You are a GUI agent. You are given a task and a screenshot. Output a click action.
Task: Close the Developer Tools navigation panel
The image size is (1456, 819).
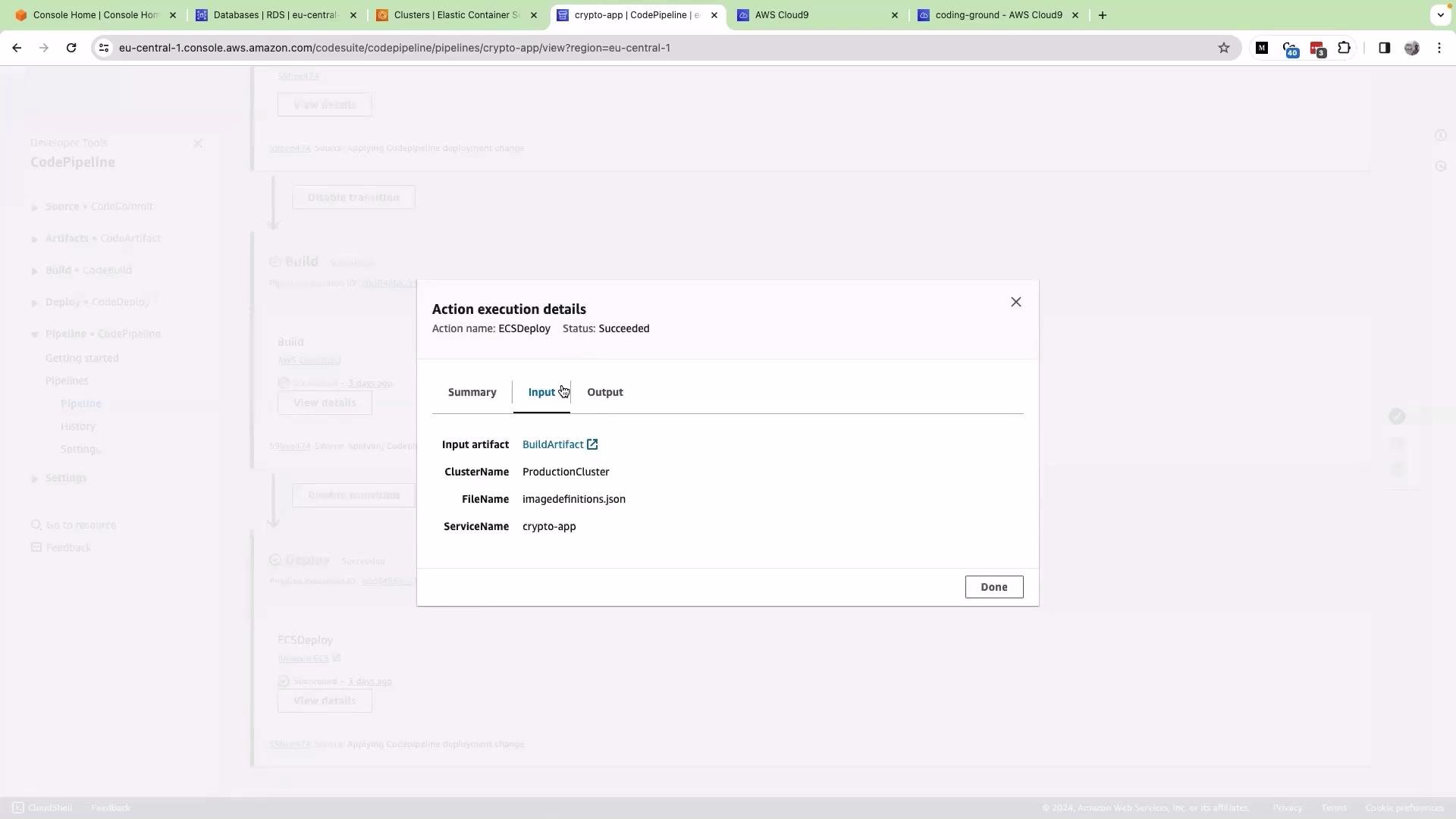coord(198,143)
